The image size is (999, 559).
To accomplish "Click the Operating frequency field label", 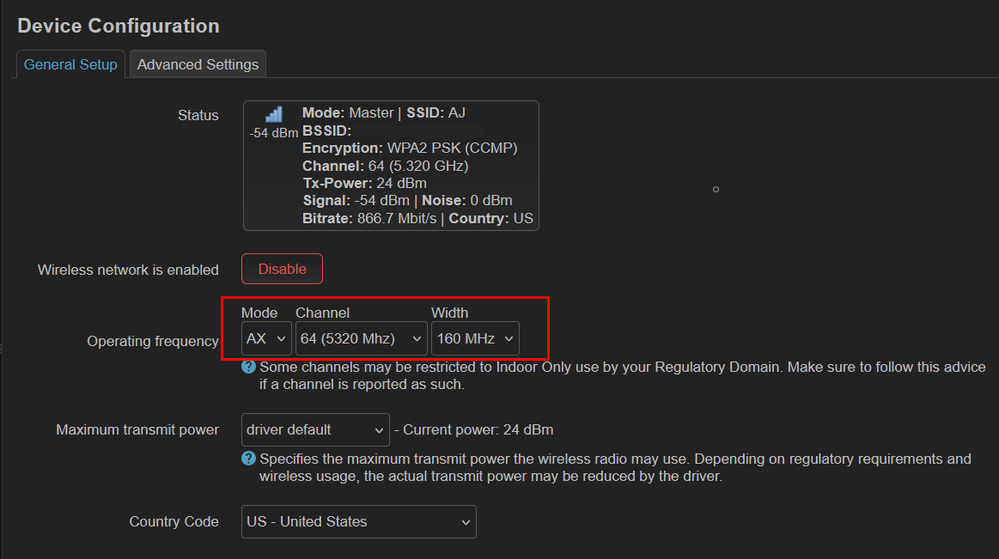I will [153, 341].
